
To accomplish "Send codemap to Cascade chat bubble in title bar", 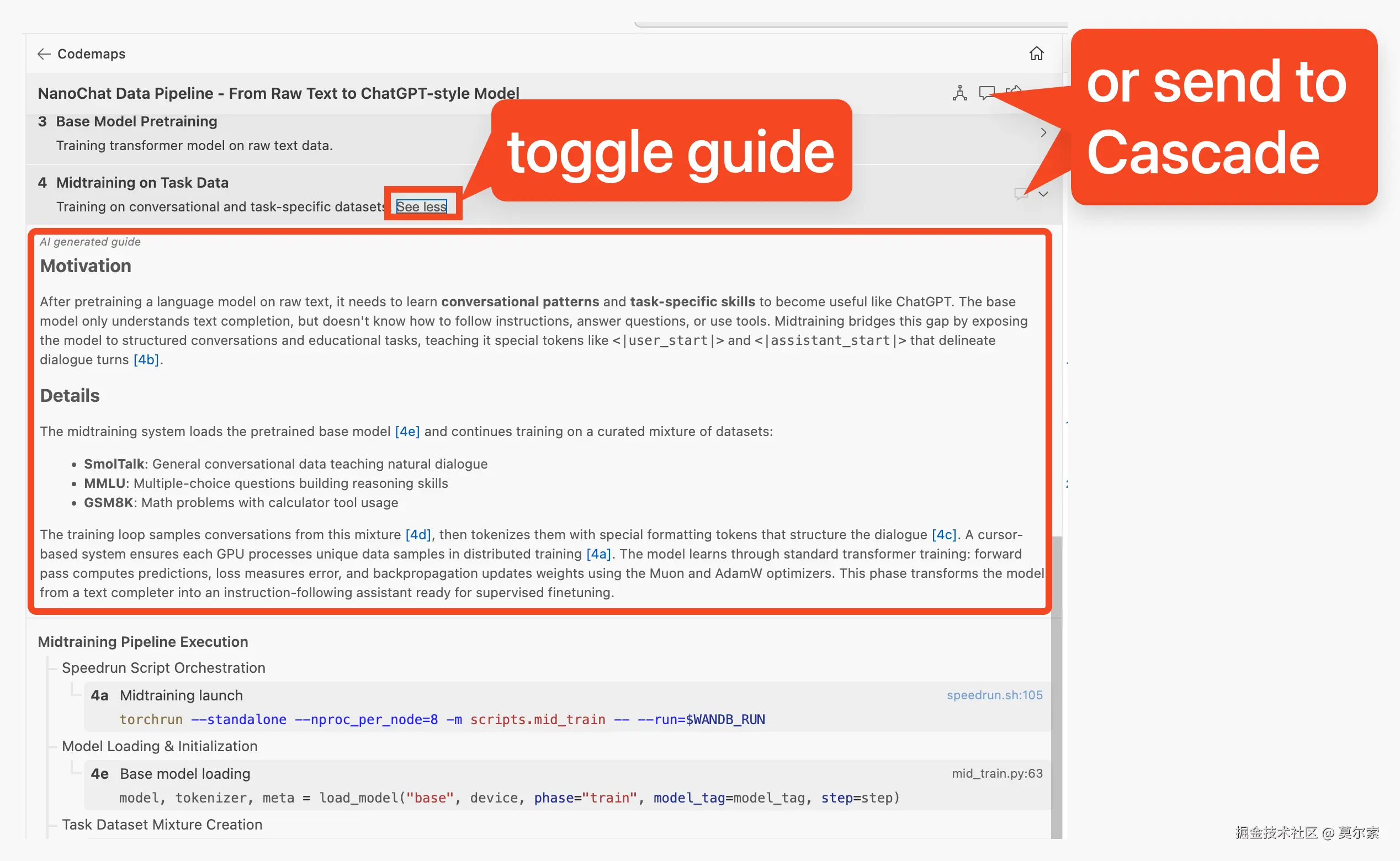I will coord(987,92).
